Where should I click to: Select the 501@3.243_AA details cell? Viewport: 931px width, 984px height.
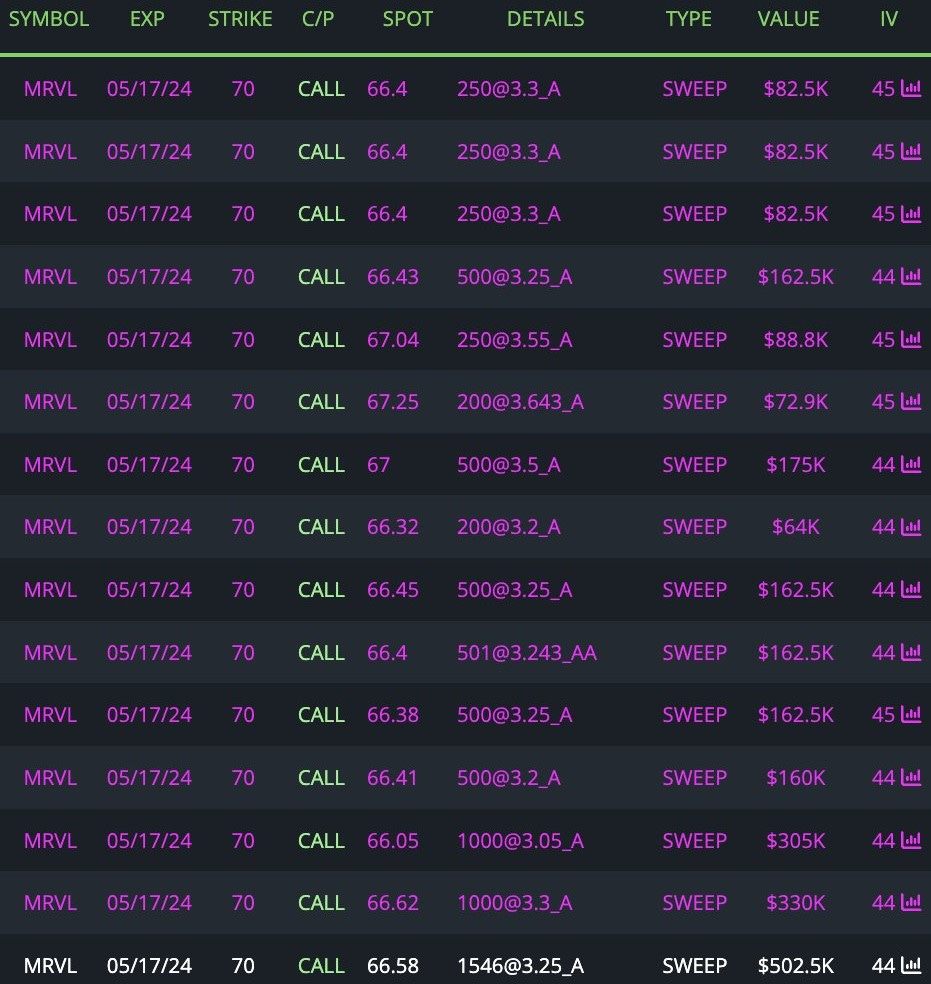coord(526,653)
